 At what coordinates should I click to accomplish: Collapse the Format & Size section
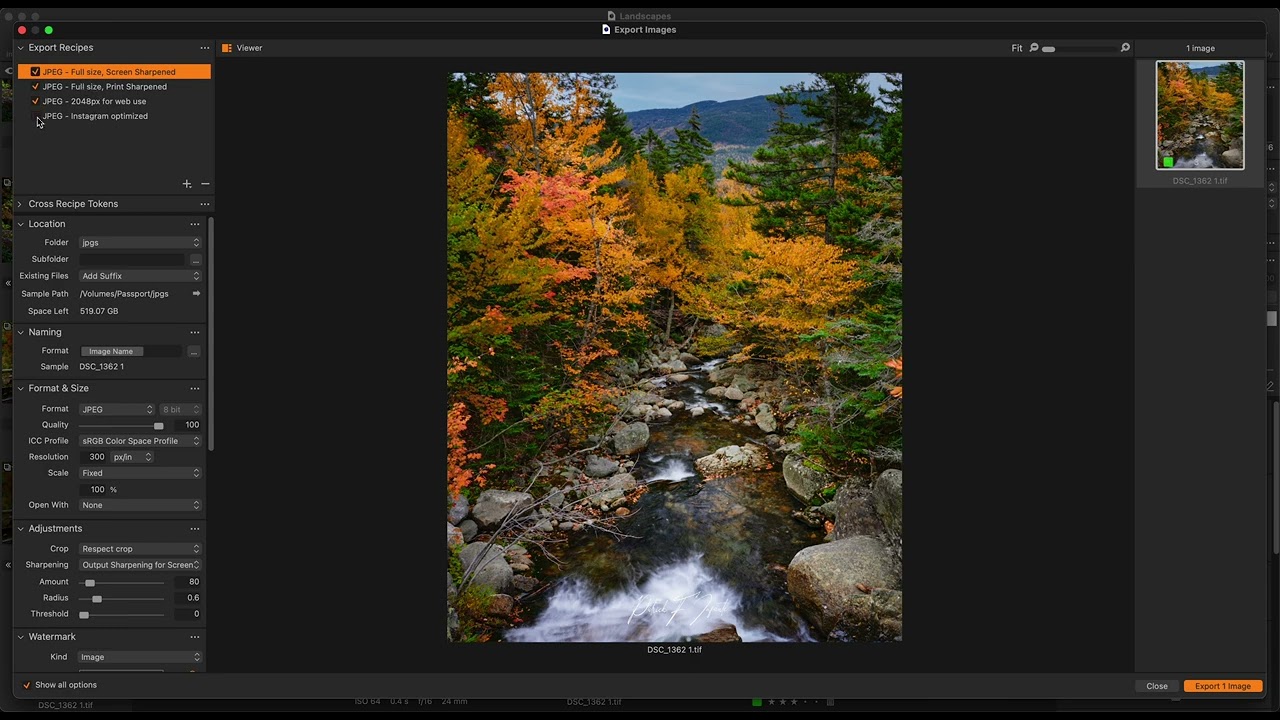coord(20,388)
